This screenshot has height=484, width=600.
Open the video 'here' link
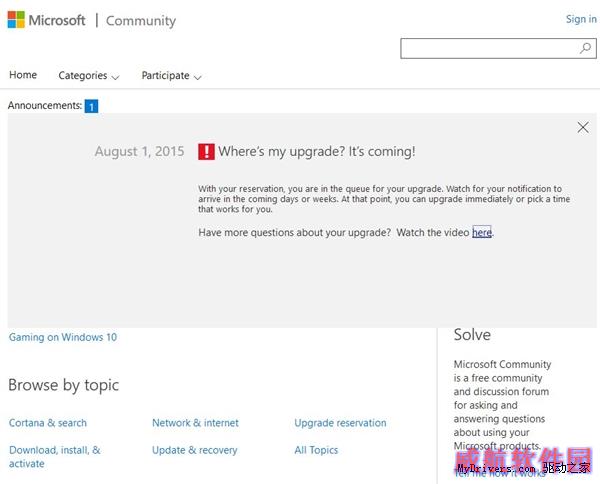[x=481, y=232]
